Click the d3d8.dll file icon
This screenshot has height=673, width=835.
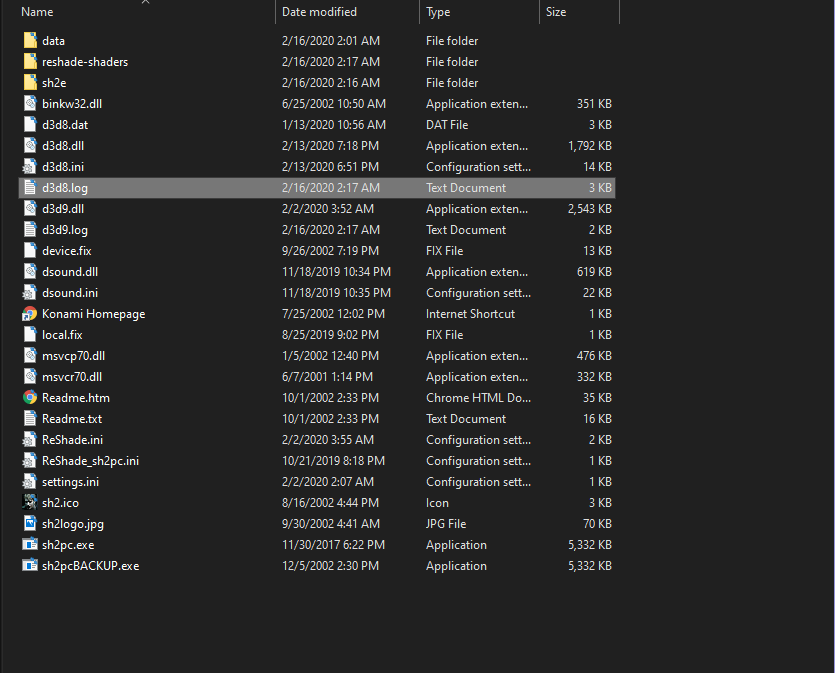click(x=30, y=145)
